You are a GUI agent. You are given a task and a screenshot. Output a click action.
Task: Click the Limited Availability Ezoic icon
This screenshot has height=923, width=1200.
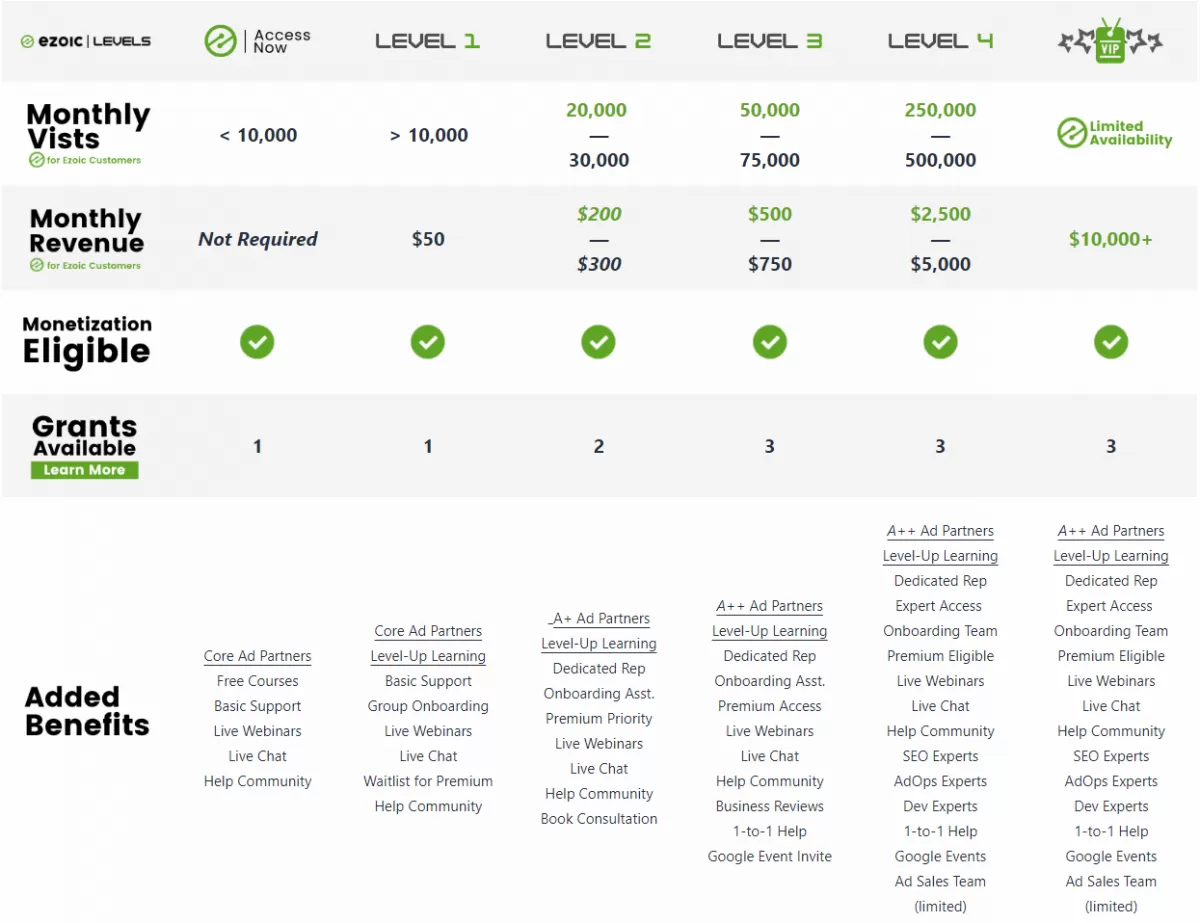pyautogui.click(x=1073, y=133)
